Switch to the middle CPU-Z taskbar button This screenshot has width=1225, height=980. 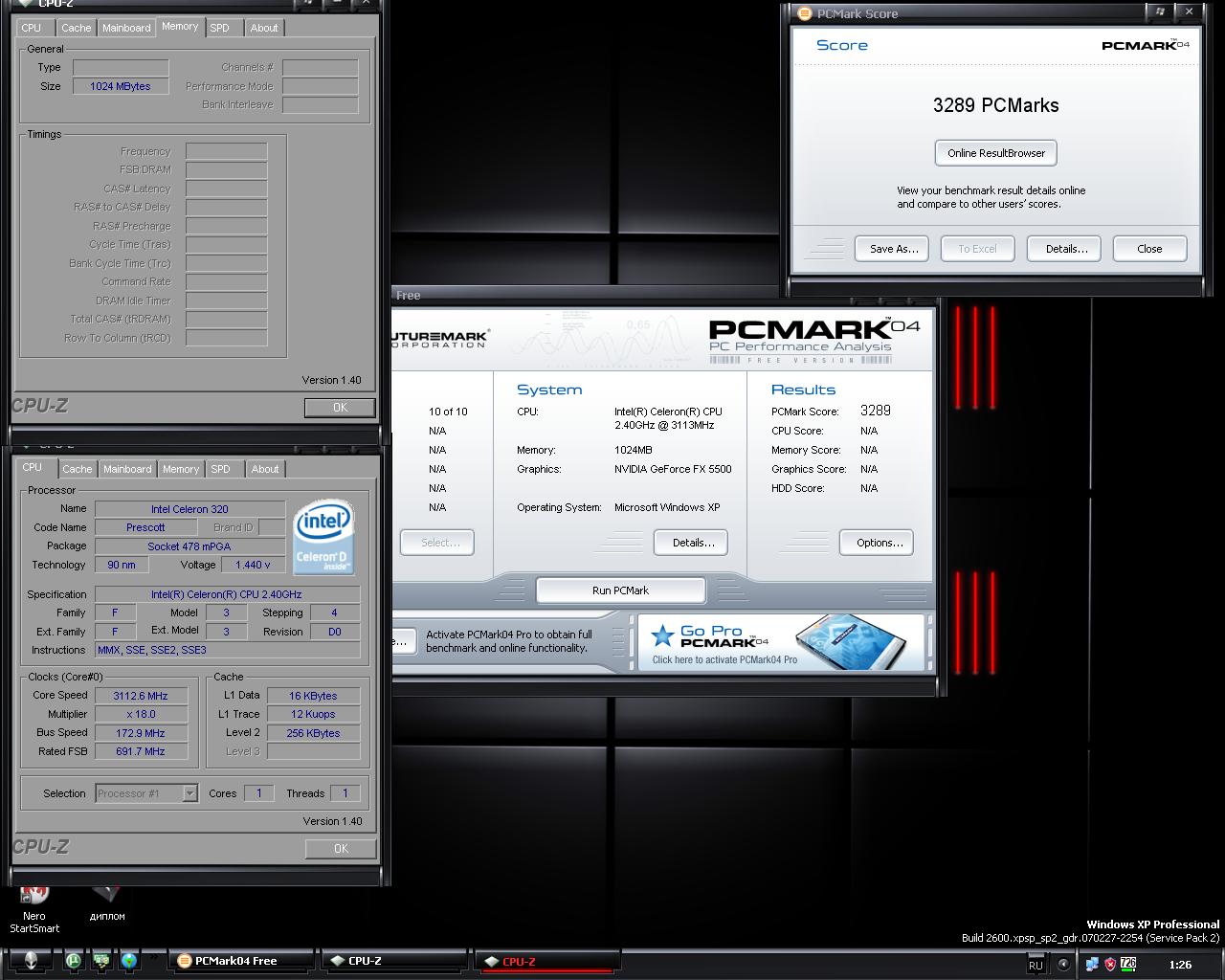tap(394, 961)
